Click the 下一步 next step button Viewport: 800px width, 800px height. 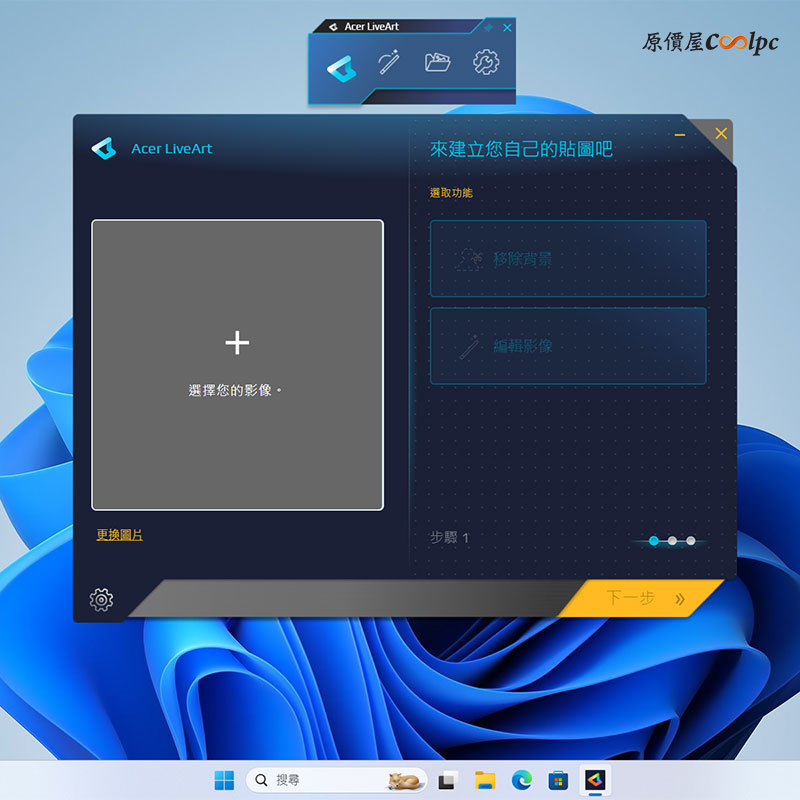(x=644, y=598)
